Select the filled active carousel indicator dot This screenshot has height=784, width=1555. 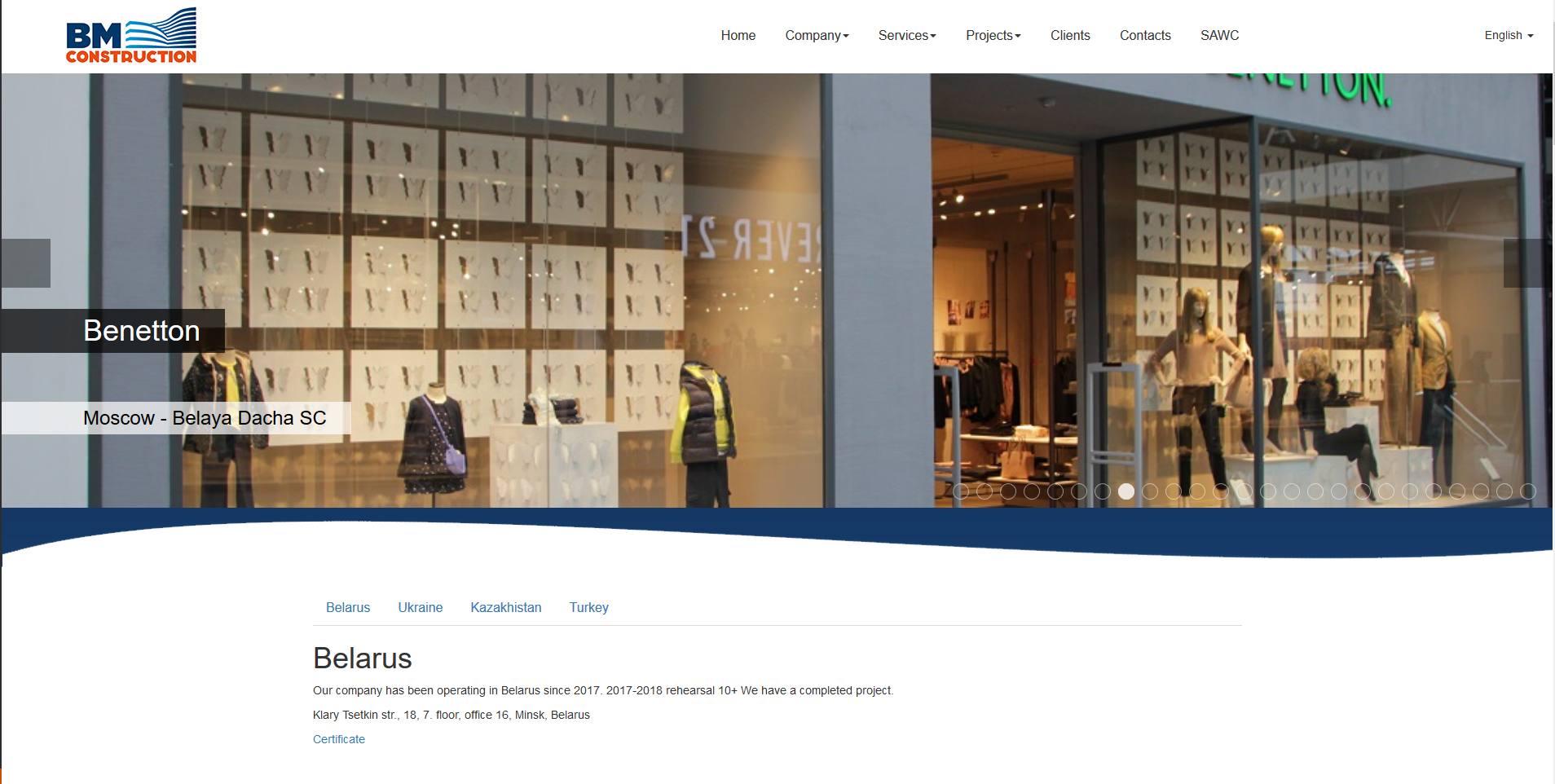click(1126, 491)
